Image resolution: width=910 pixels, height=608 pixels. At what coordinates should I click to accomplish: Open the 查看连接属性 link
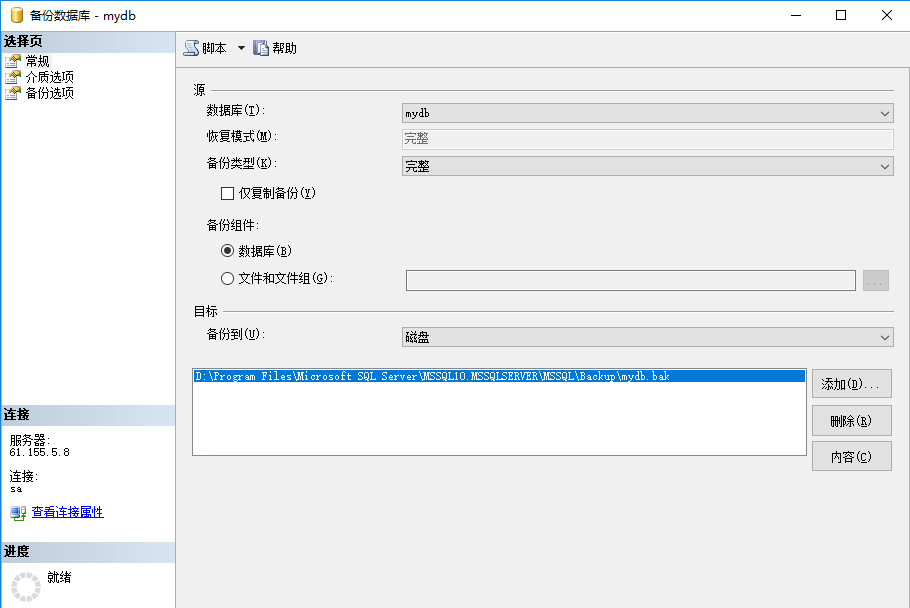tap(67, 513)
